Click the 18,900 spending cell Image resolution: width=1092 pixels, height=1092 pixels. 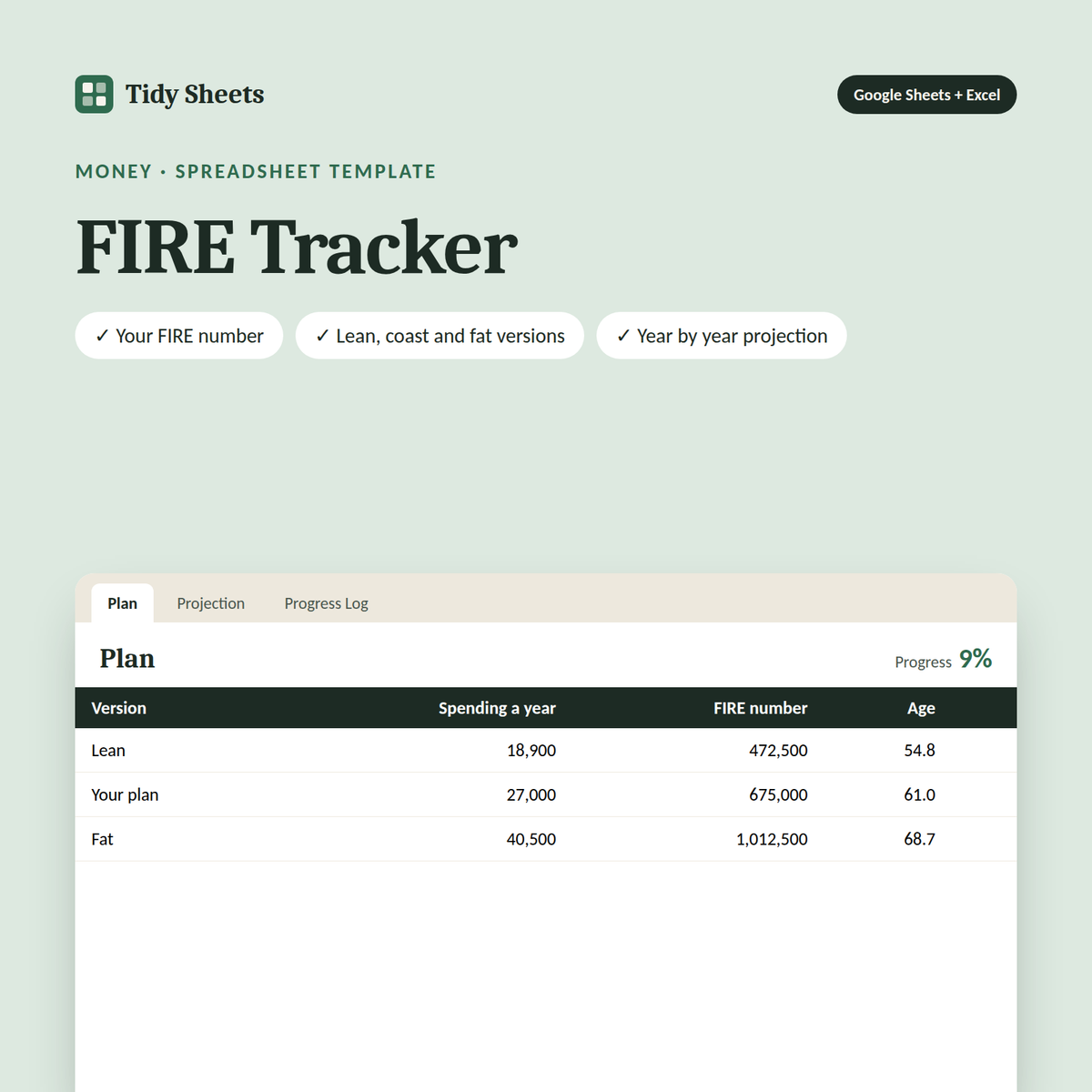[531, 751]
